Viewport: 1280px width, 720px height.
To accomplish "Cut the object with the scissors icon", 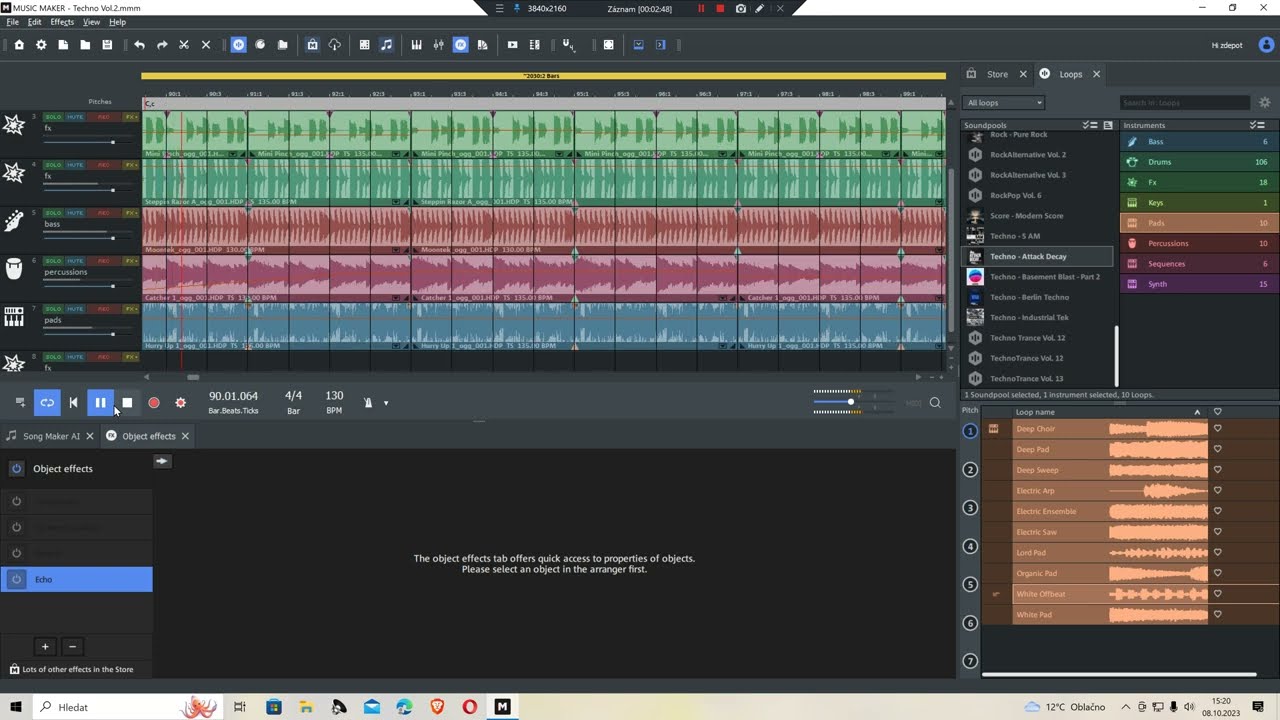I will click(184, 45).
